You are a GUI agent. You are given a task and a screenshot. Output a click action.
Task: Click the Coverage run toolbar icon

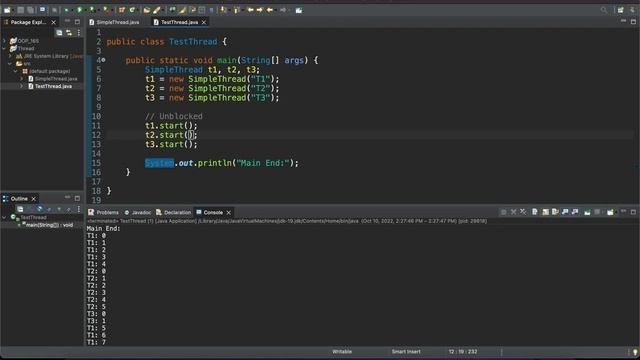92,10
